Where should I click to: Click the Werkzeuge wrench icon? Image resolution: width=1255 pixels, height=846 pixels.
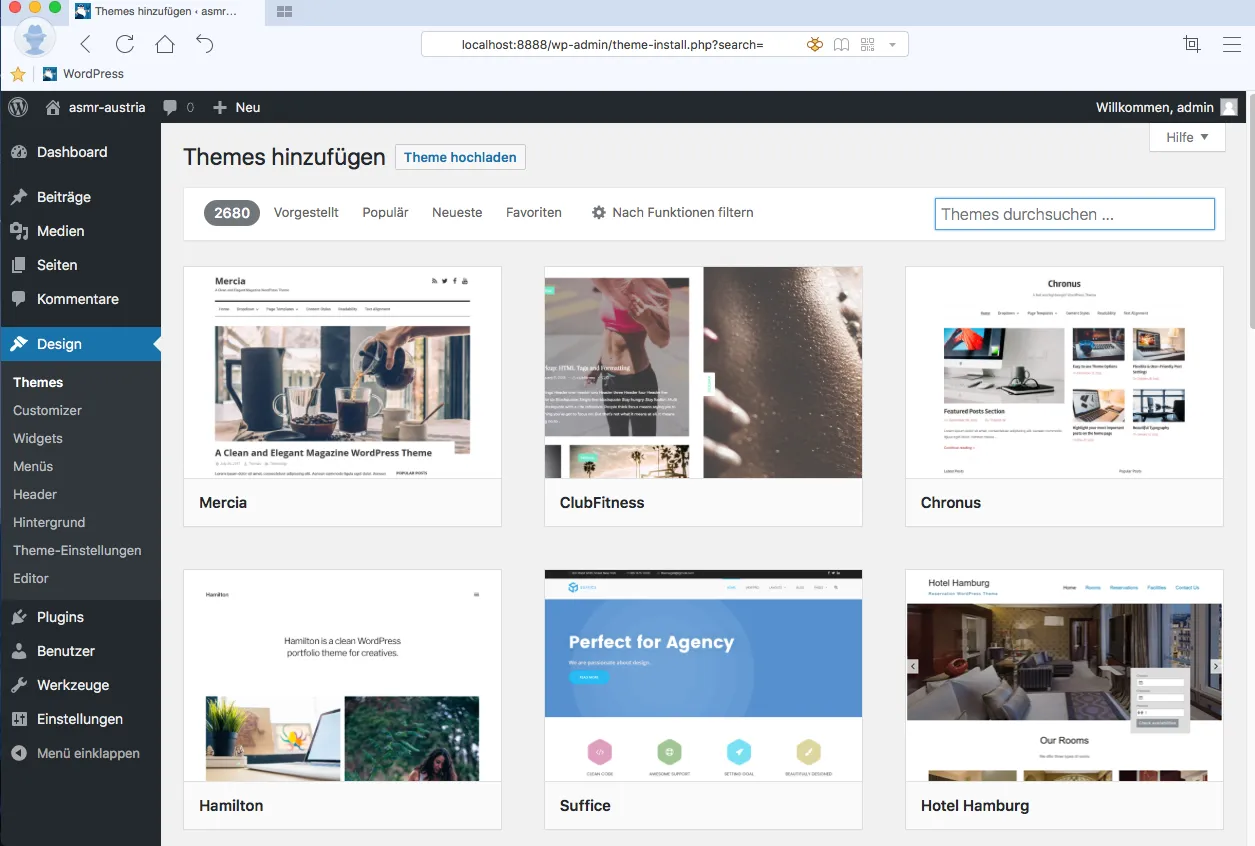(x=19, y=685)
